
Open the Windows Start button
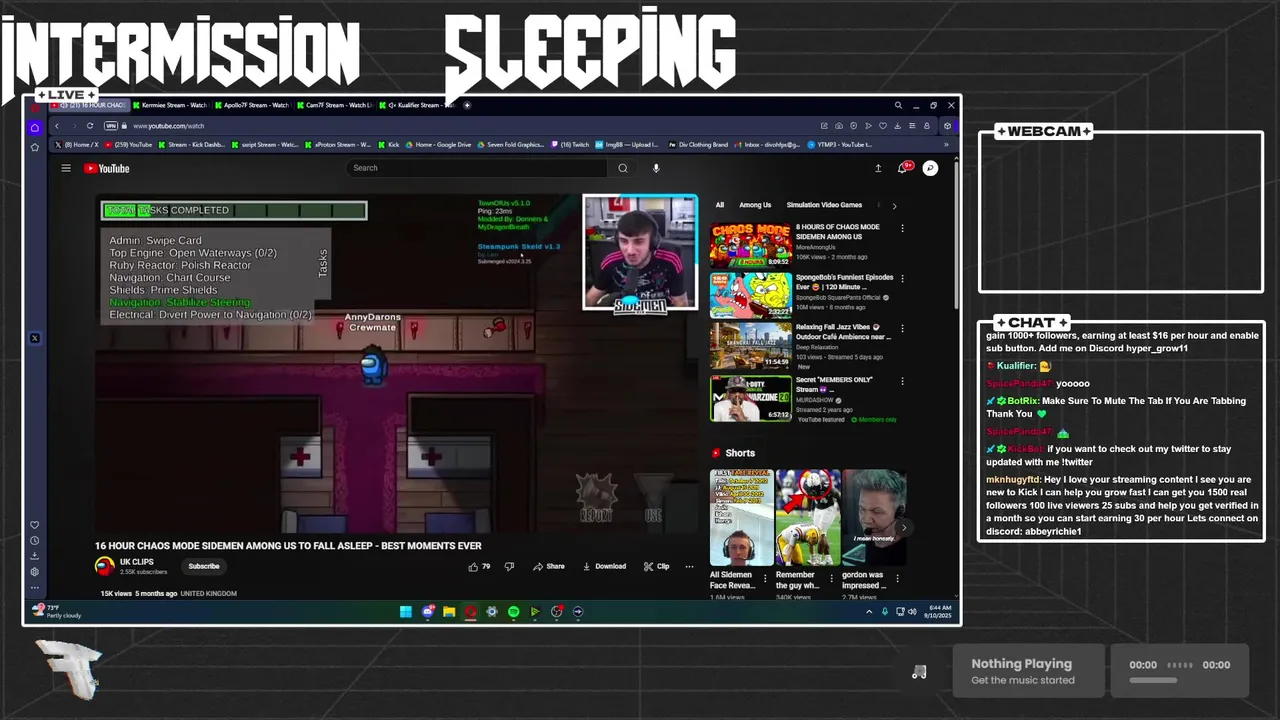[406, 611]
